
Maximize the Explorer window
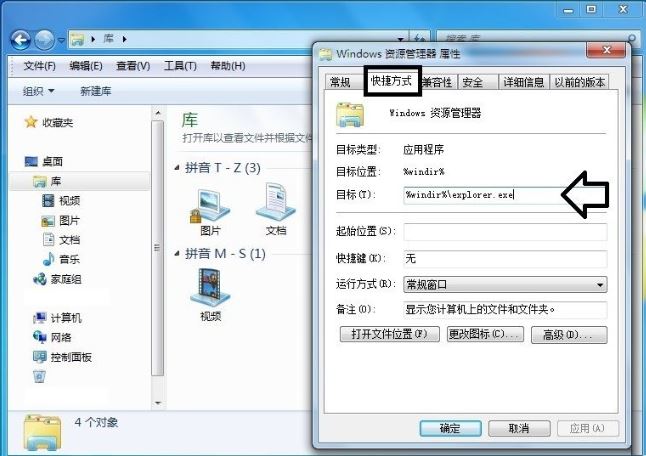591,9
